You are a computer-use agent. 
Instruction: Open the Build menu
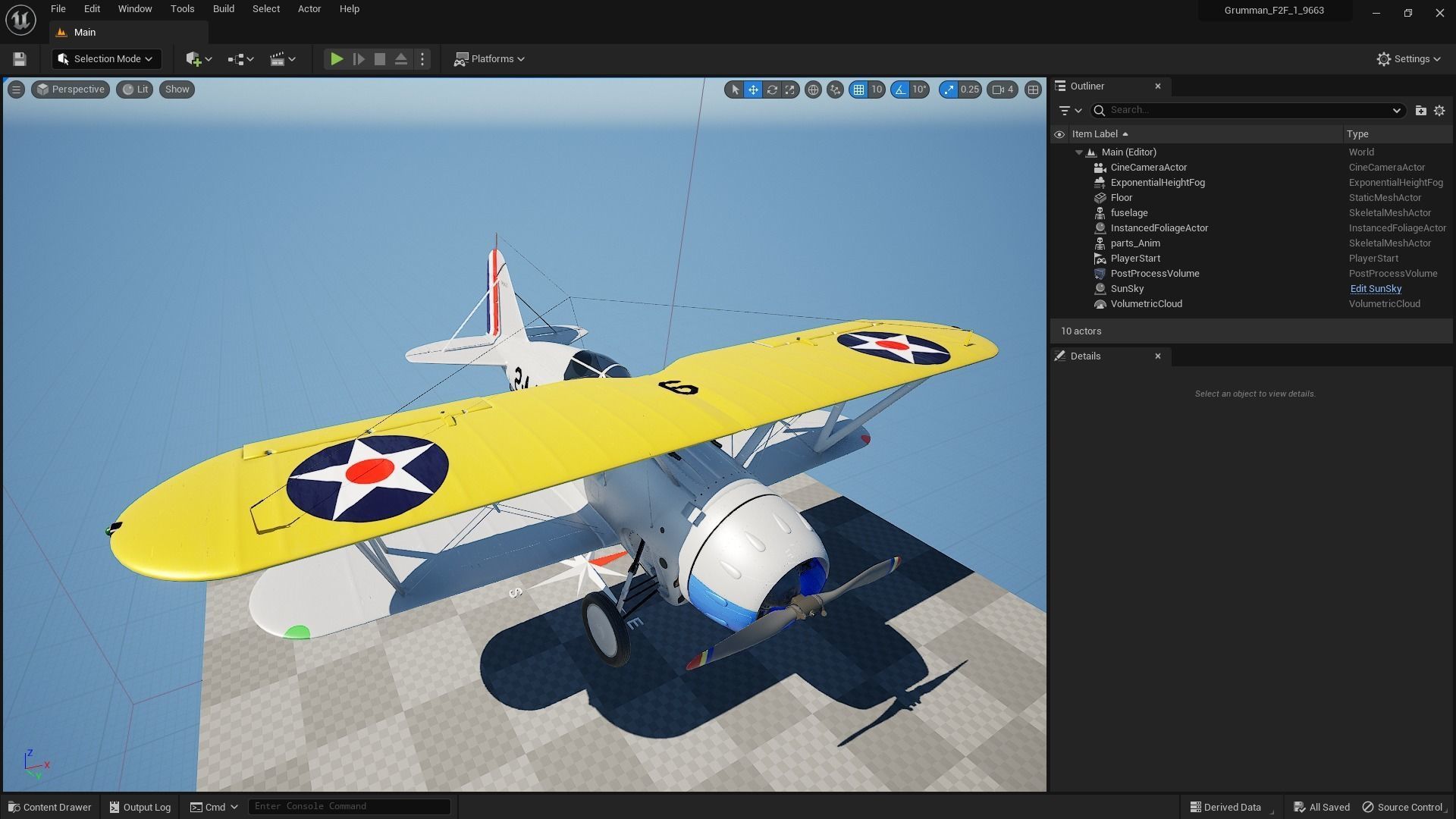pyautogui.click(x=224, y=9)
